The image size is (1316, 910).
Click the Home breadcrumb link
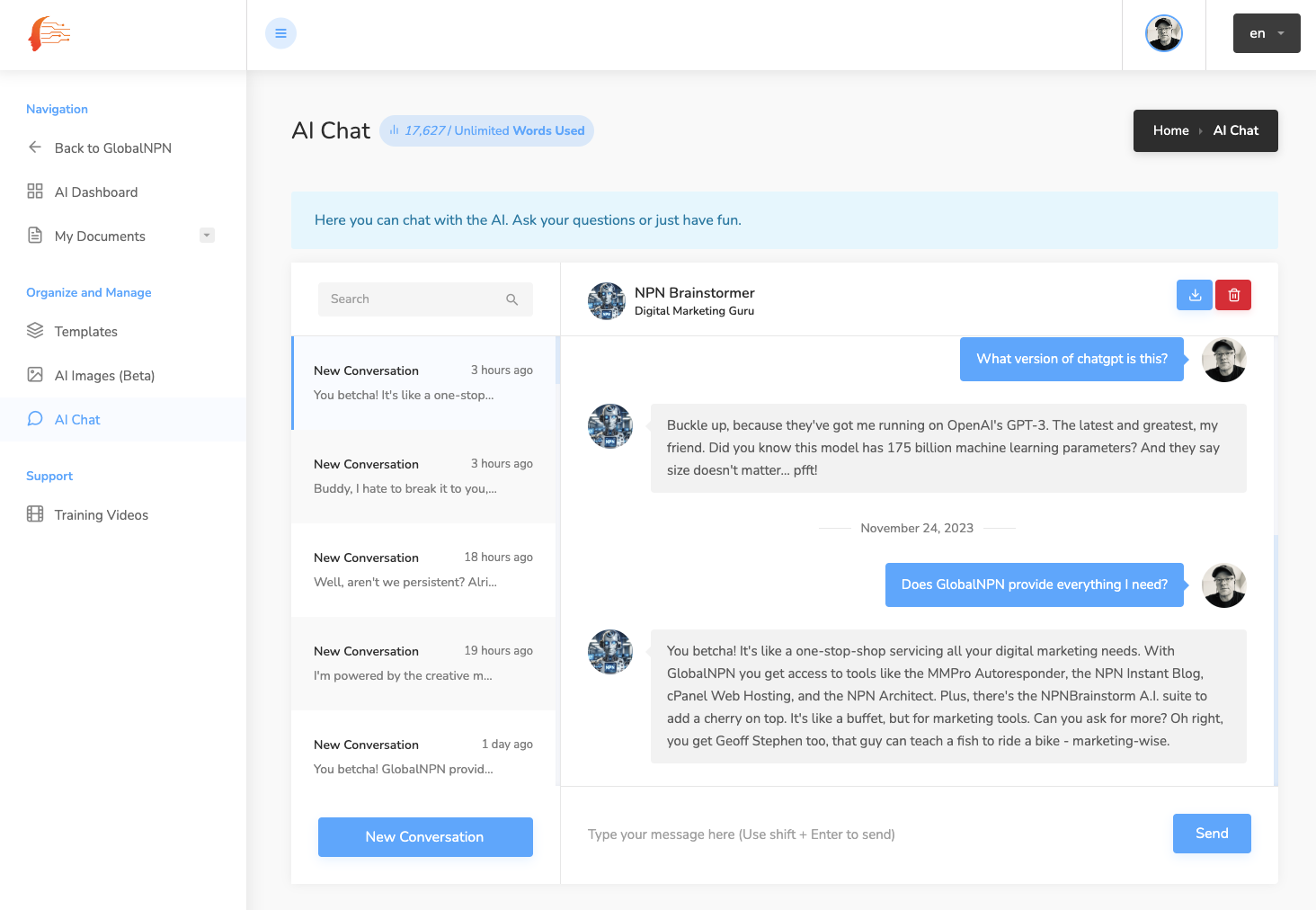[1170, 130]
